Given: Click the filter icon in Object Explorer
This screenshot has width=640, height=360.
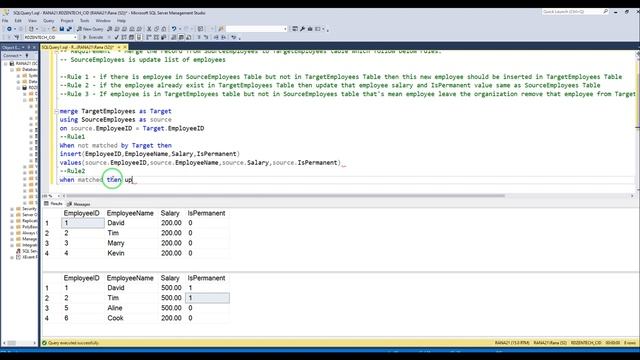Looking at the screenshot, I should pos(27,56).
